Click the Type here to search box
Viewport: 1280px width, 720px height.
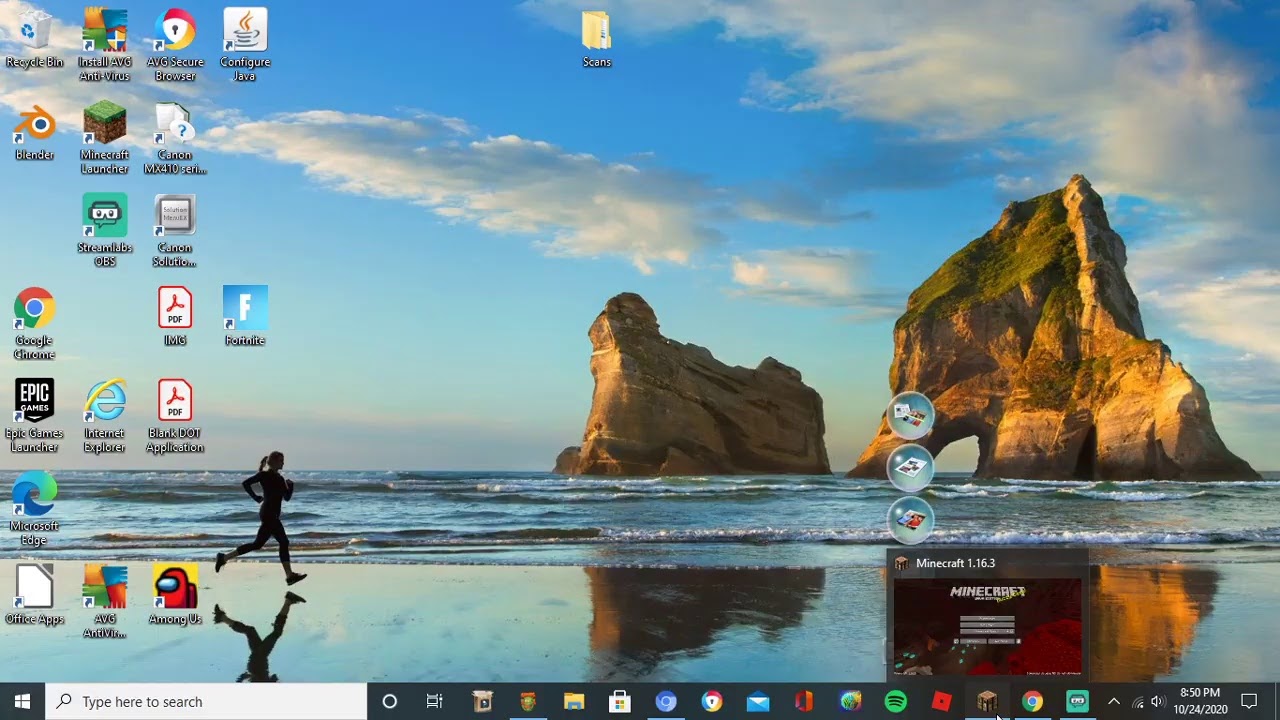tap(207, 702)
